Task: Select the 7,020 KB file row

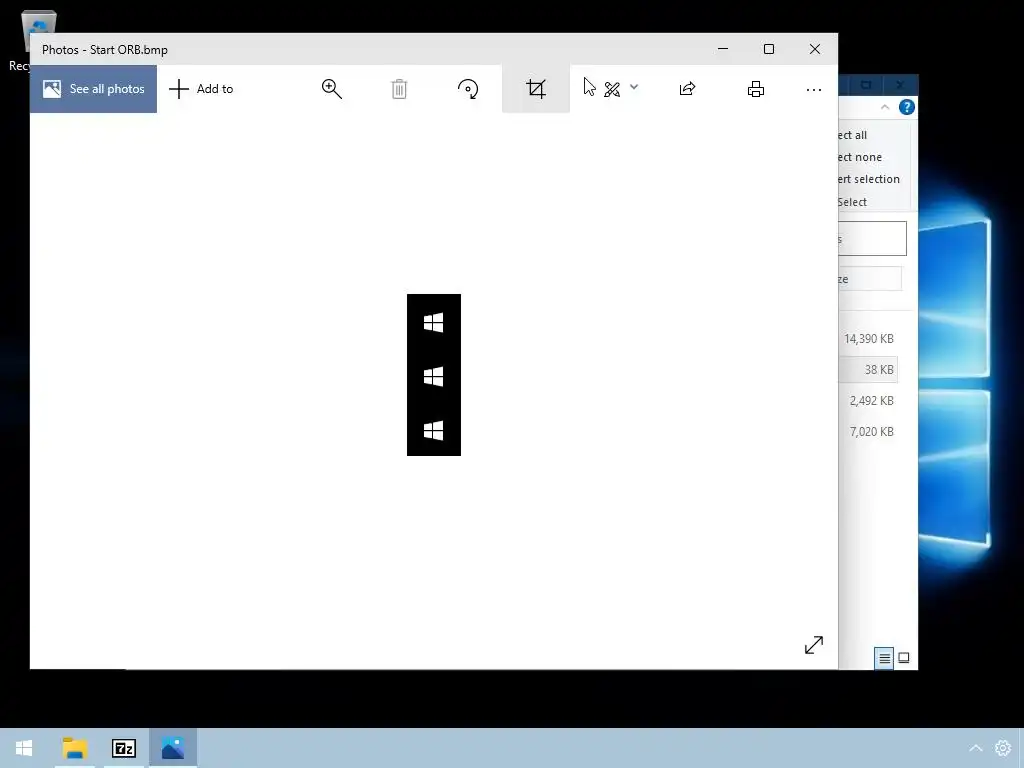Action: click(868, 432)
